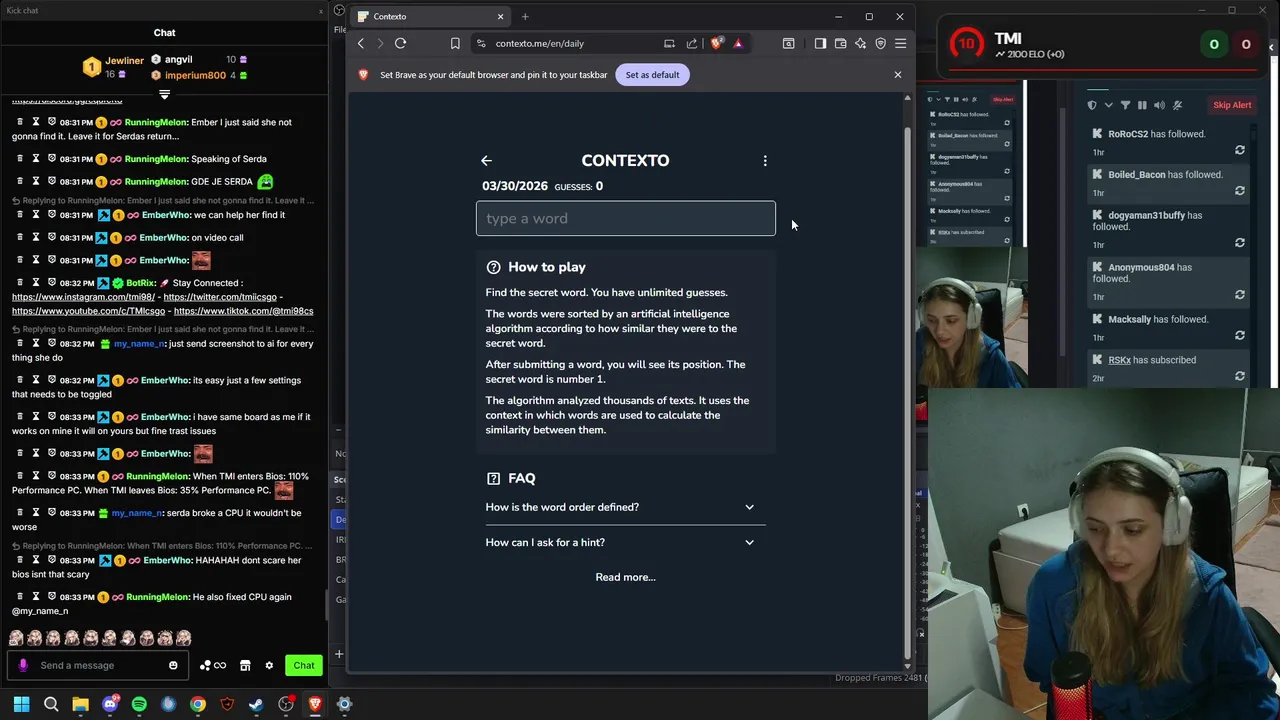Replay the Anonymous804 follow alert
Image resolution: width=1280 pixels, height=720 pixels.
[1240, 295]
